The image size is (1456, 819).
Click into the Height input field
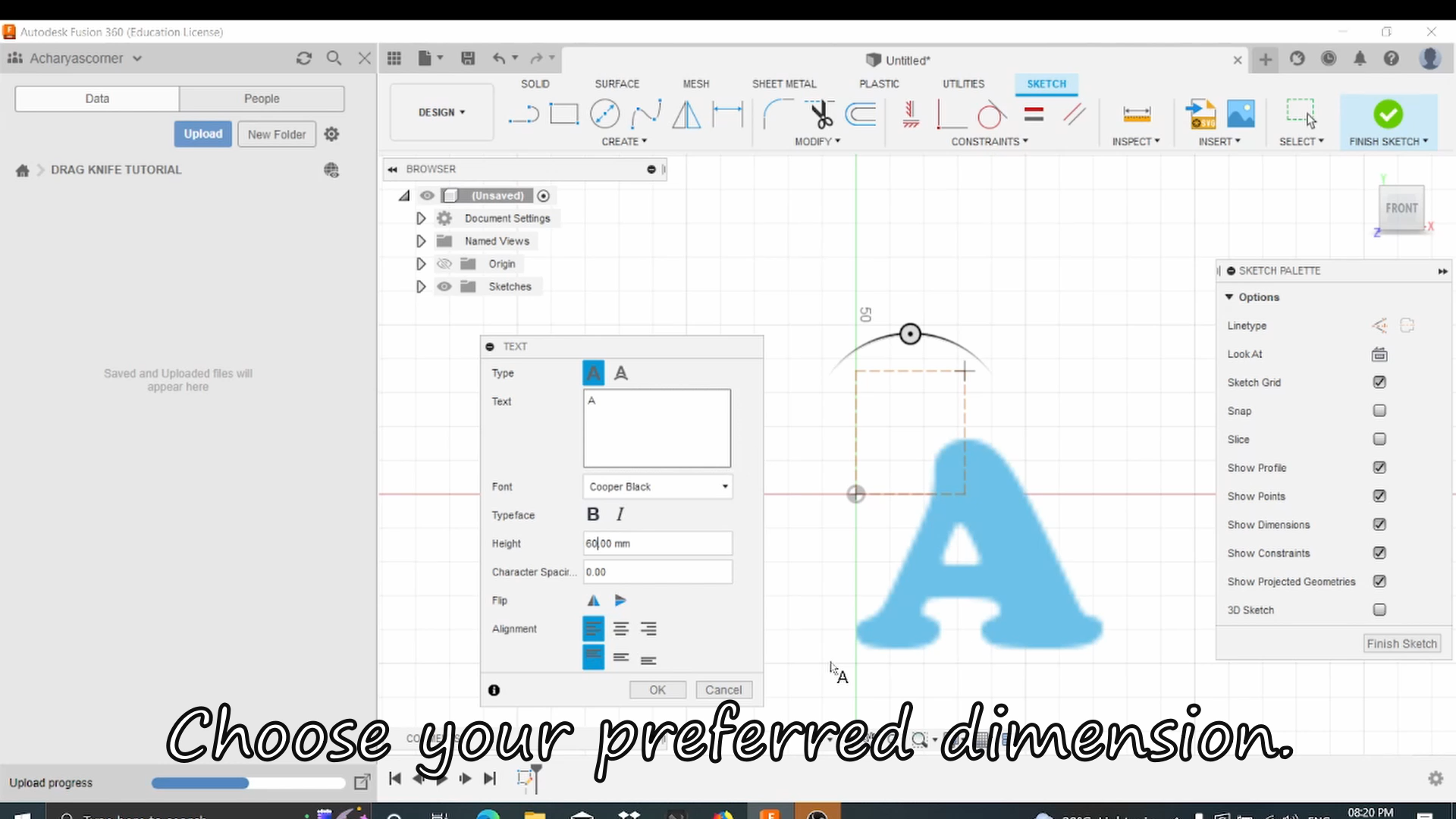point(657,544)
